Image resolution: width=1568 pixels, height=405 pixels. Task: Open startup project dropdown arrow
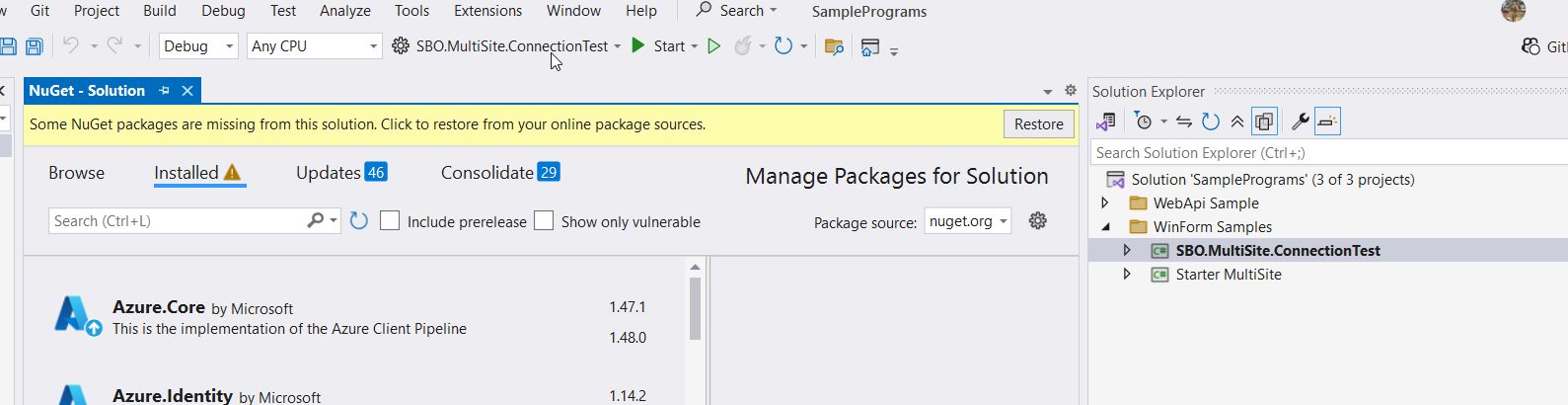[x=618, y=46]
